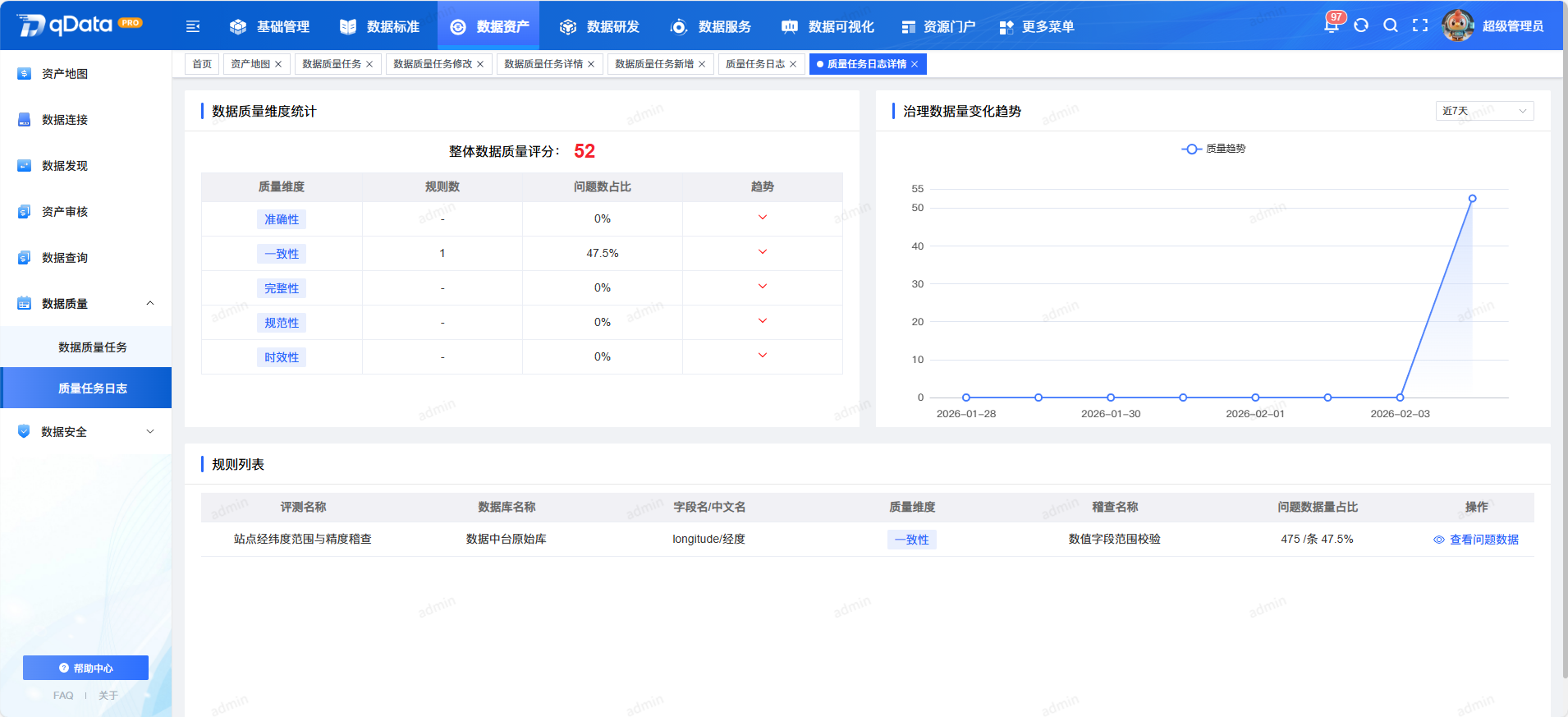Click the 一致性 tag in dimension statistics
Screen dimensions: 1568x717
coord(282,254)
